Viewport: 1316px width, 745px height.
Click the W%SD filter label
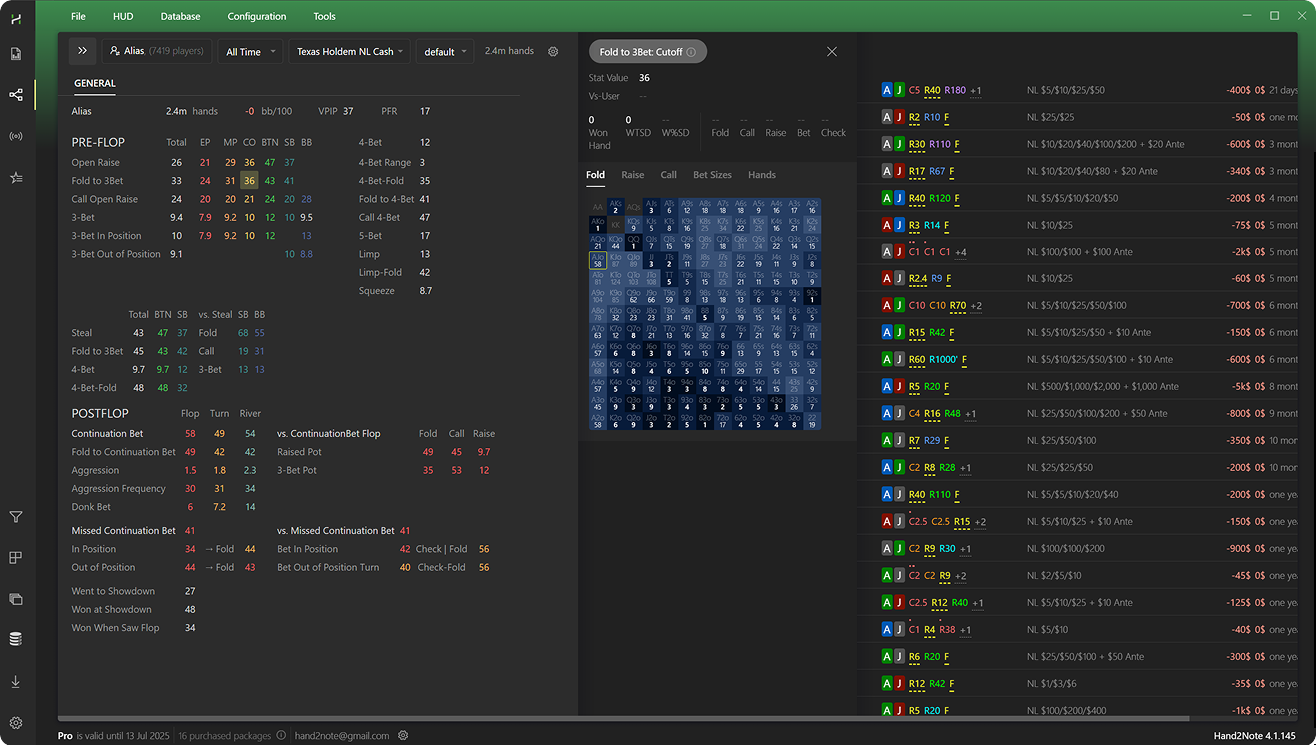[x=676, y=132]
